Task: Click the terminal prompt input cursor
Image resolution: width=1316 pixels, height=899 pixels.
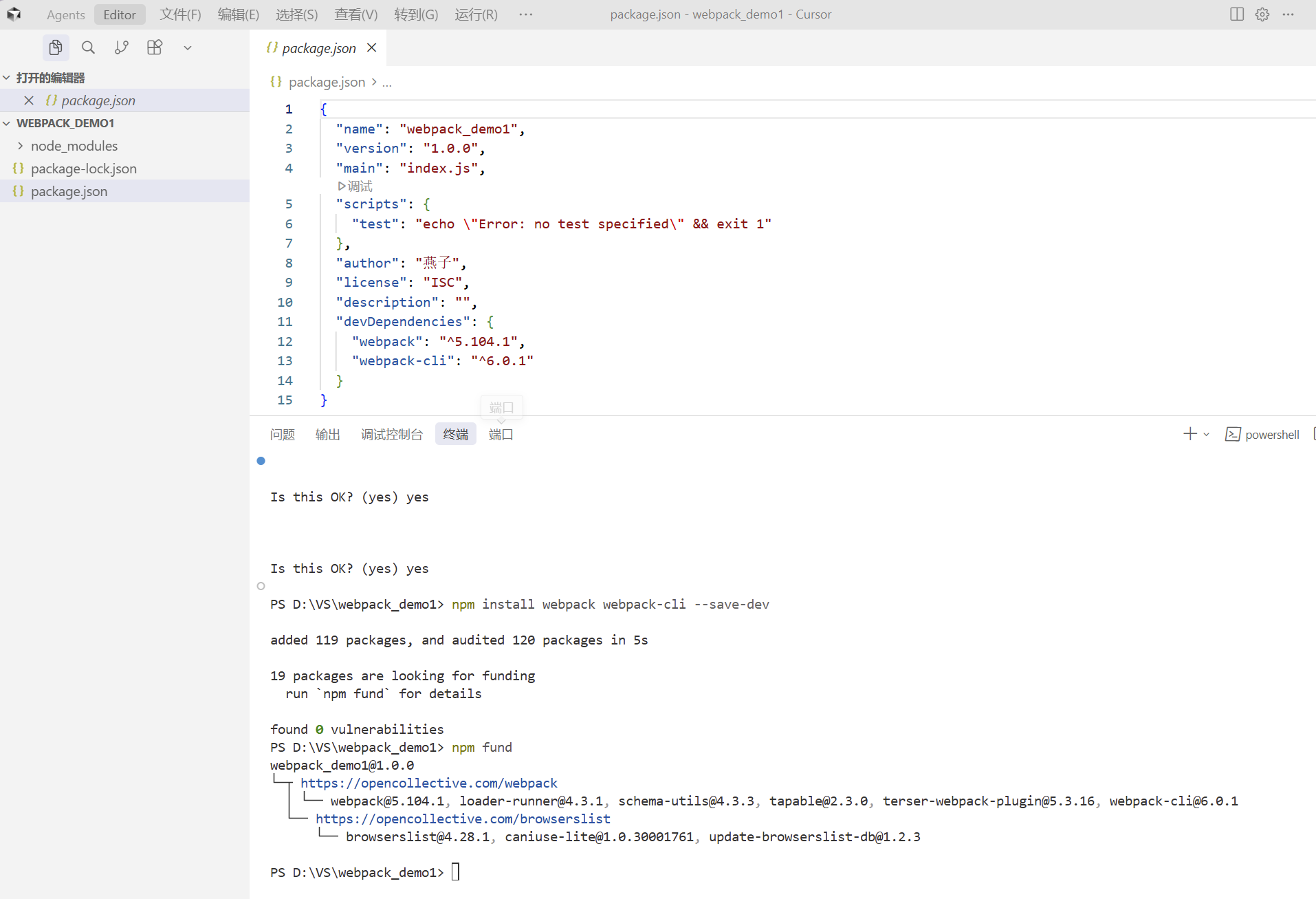Action: pyautogui.click(x=455, y=872)
